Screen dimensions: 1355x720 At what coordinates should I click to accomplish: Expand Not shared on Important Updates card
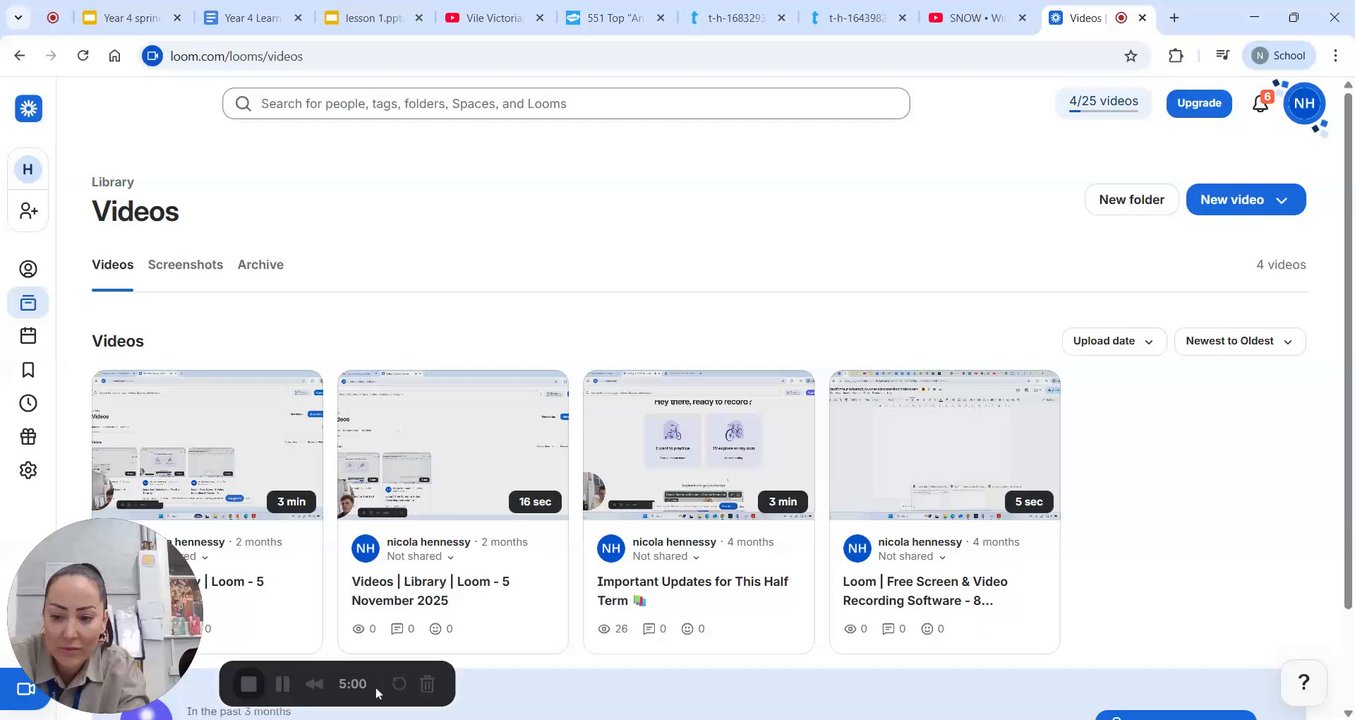666,557
